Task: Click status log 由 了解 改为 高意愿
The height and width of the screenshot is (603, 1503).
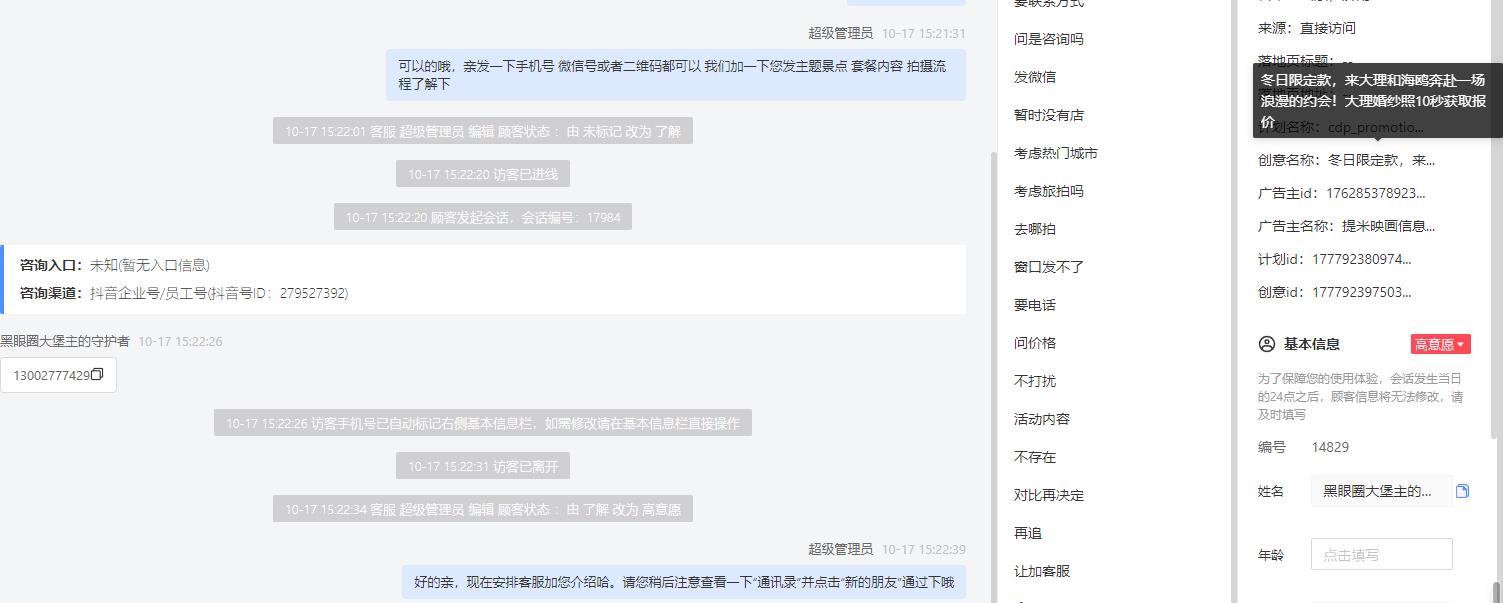Action: [482, 509]
